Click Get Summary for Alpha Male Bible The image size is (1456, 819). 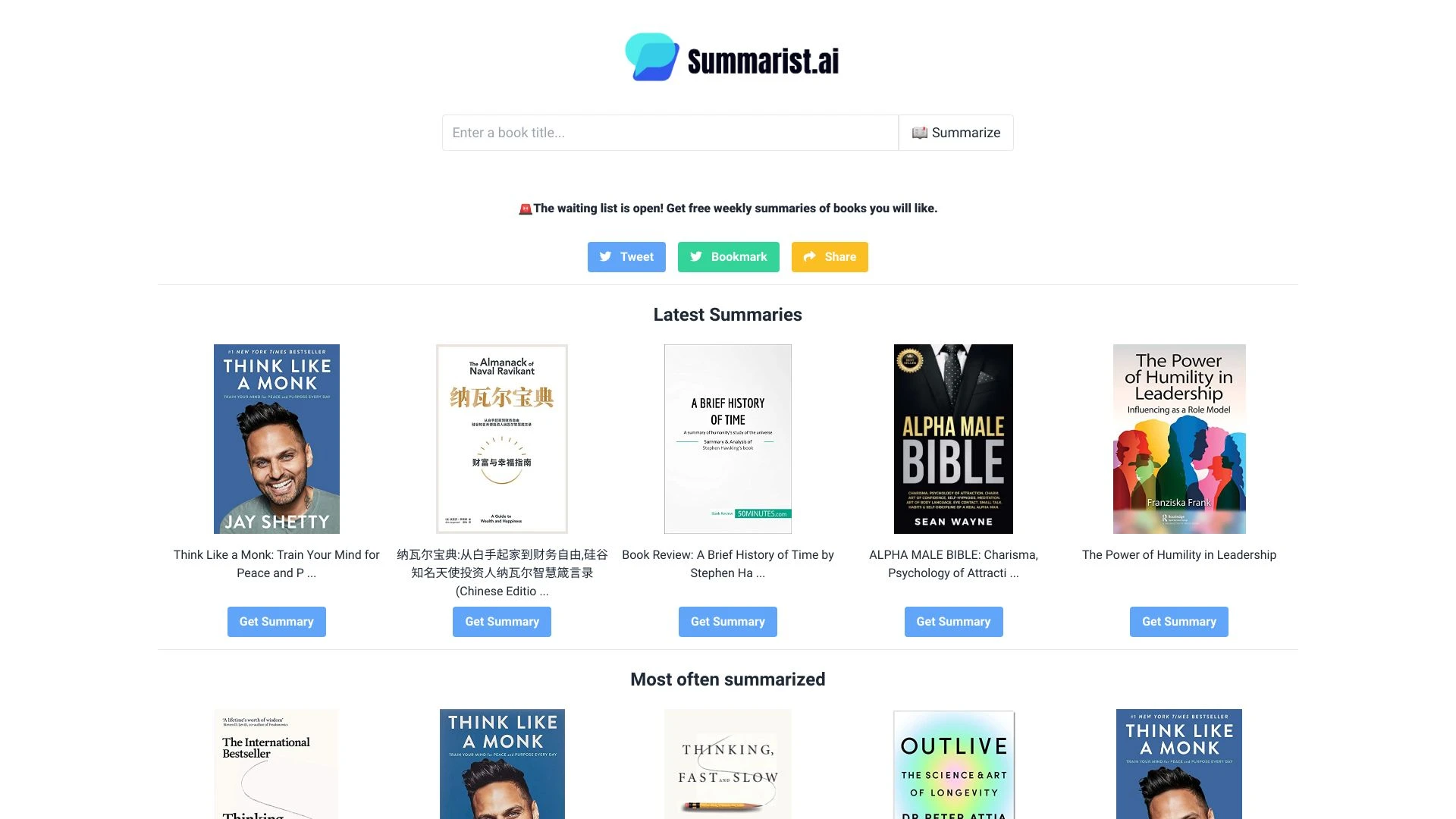click(x=953, y=621)
